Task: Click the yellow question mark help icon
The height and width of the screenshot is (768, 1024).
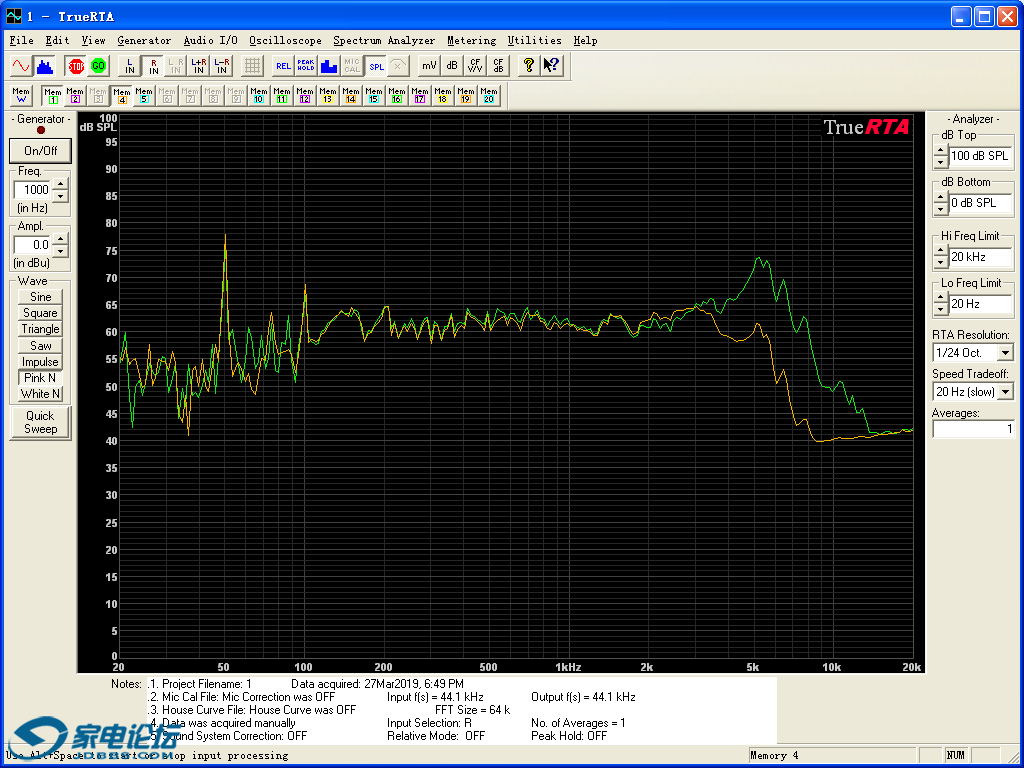Action: [529, 66]
